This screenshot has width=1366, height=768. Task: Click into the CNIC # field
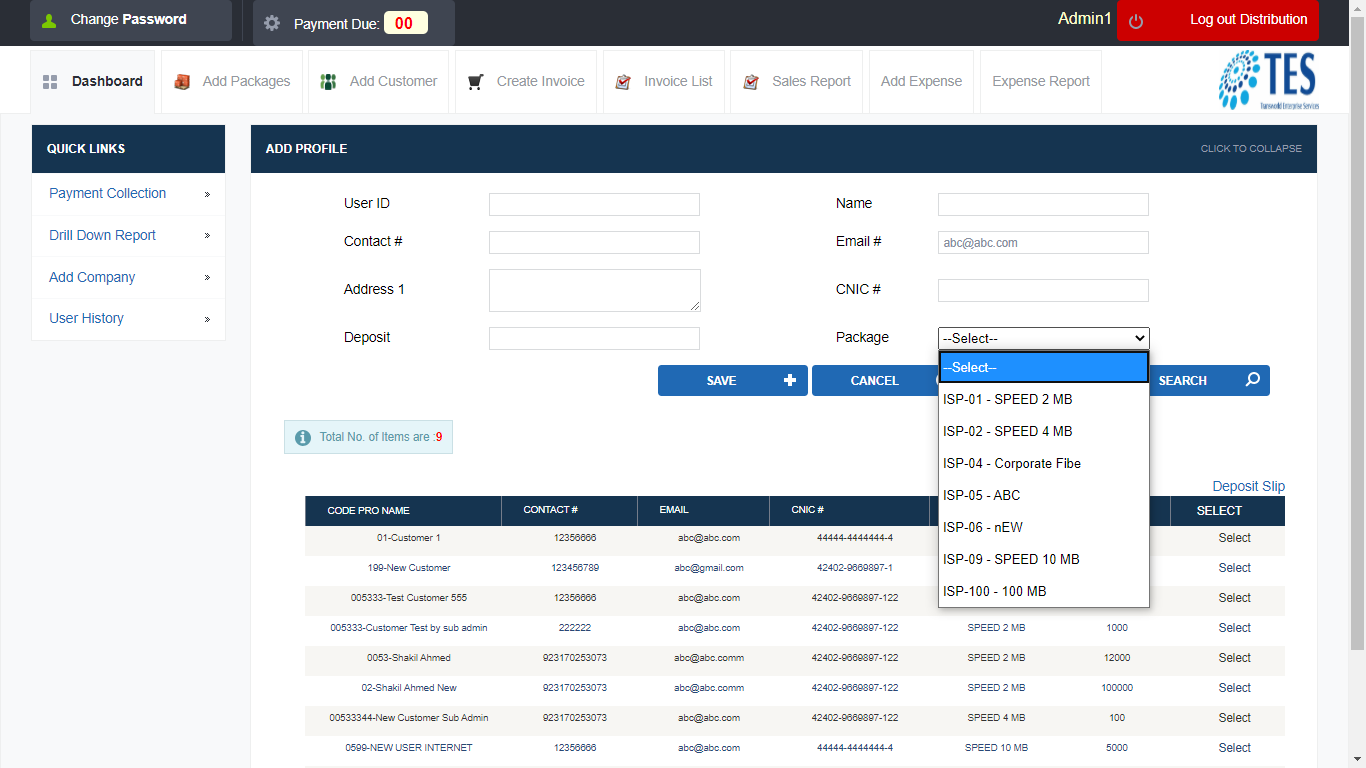[1043, 290]
